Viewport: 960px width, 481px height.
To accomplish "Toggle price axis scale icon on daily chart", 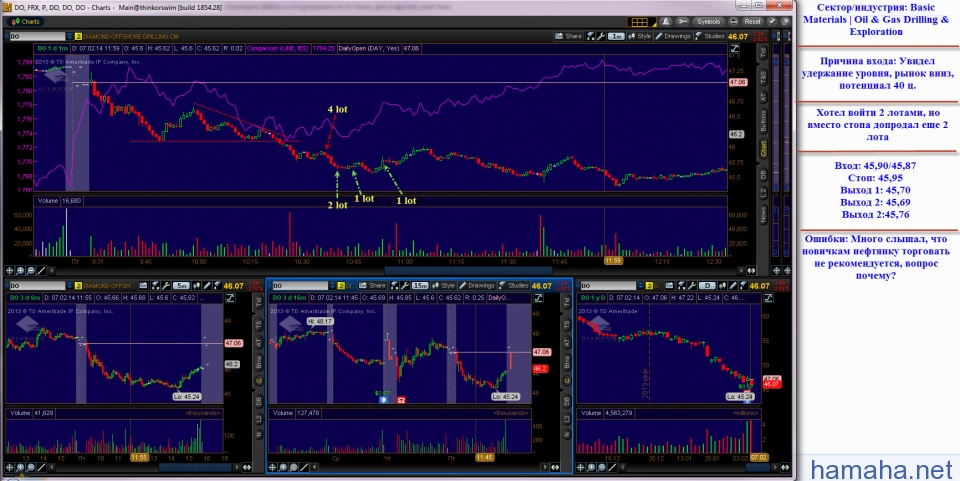I will (x=768, y=298).
